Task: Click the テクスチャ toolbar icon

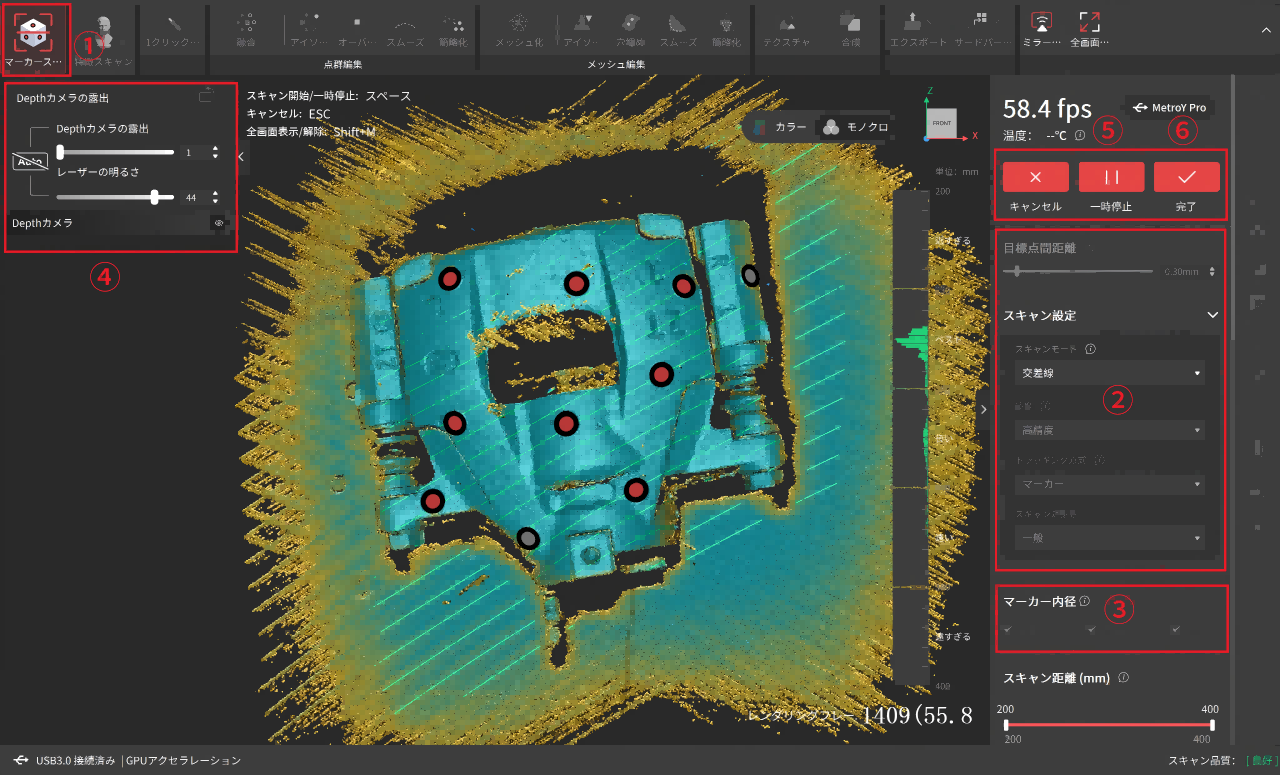Action: [x=786, y=23]
